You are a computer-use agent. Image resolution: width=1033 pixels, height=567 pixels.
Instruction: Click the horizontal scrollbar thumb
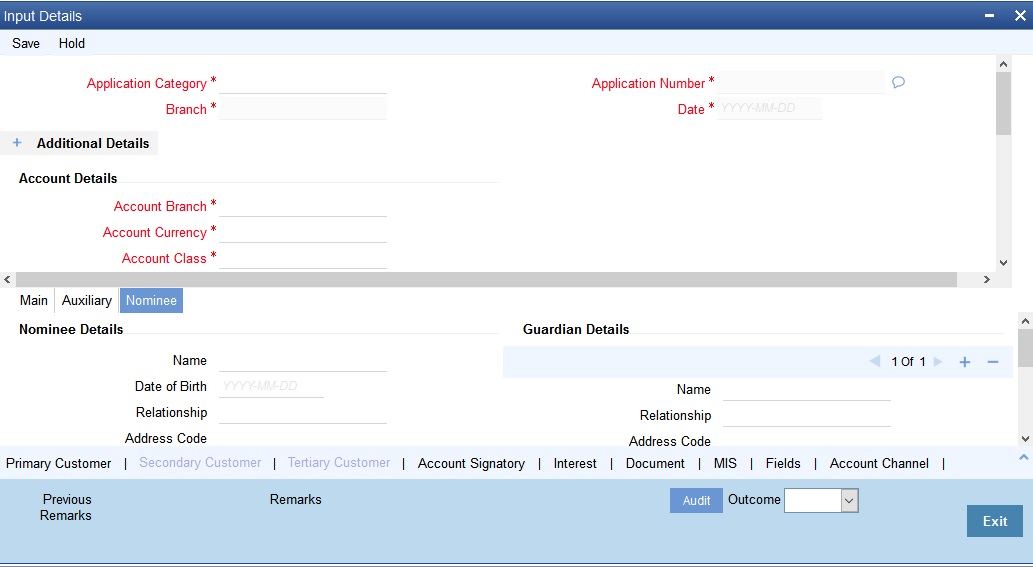coord(486,280)
